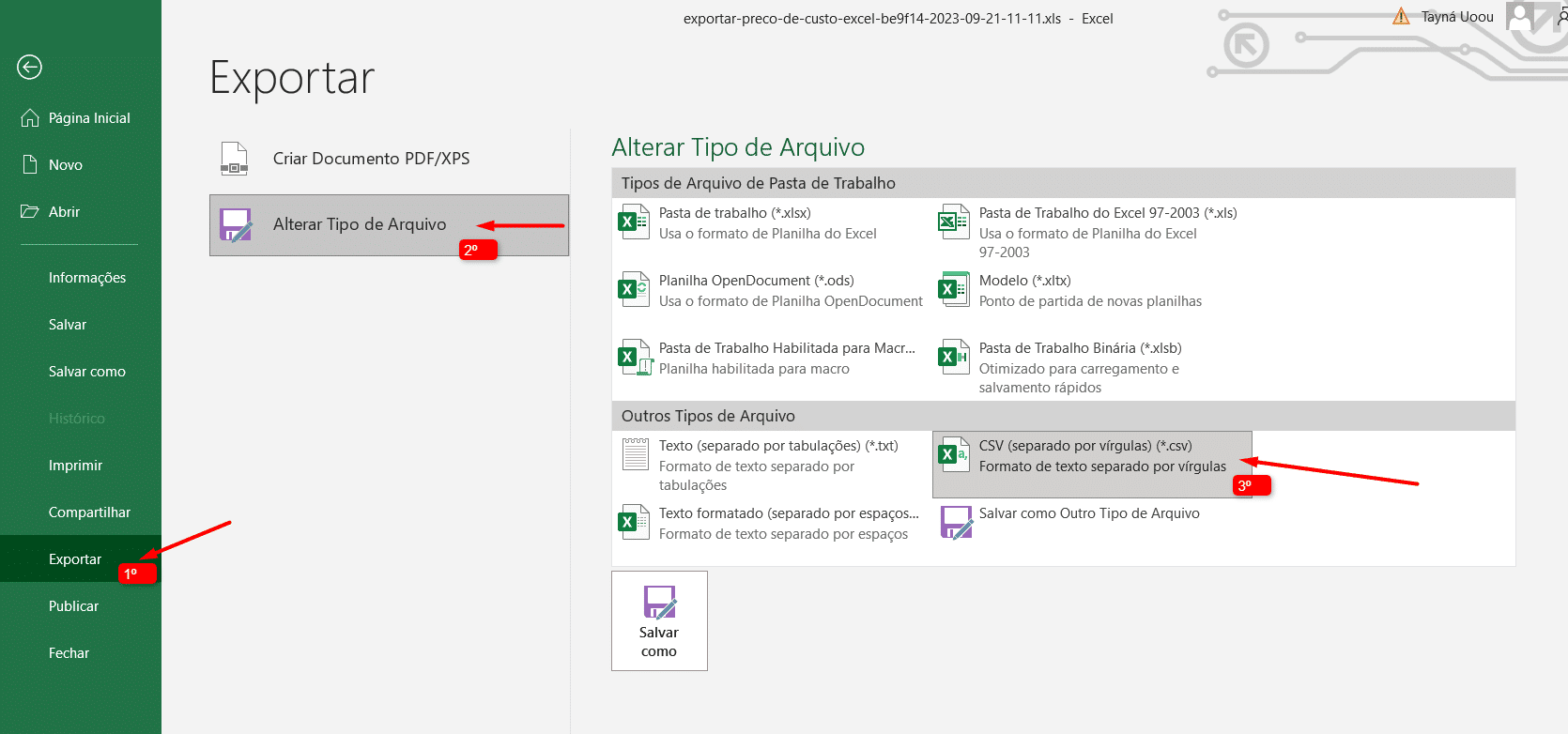
Task: Click the warning triangle icon beside the username
Action: coord(1401,17)
